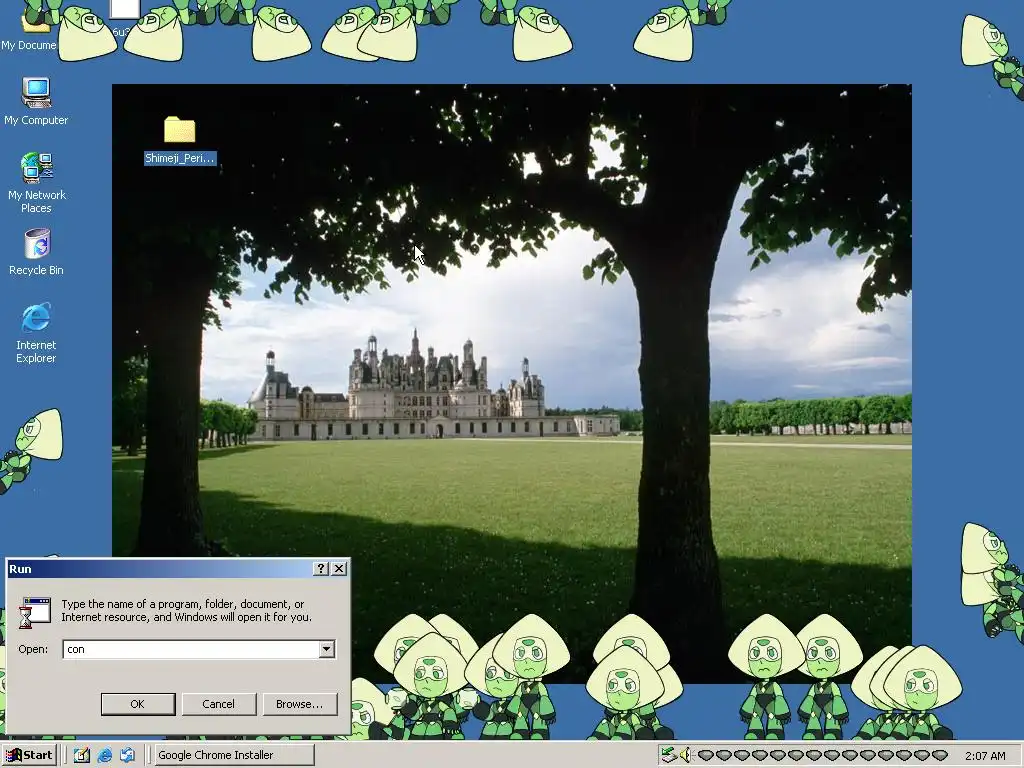
Task: Select the My Documents desktop icon
Action: (29, 29)
